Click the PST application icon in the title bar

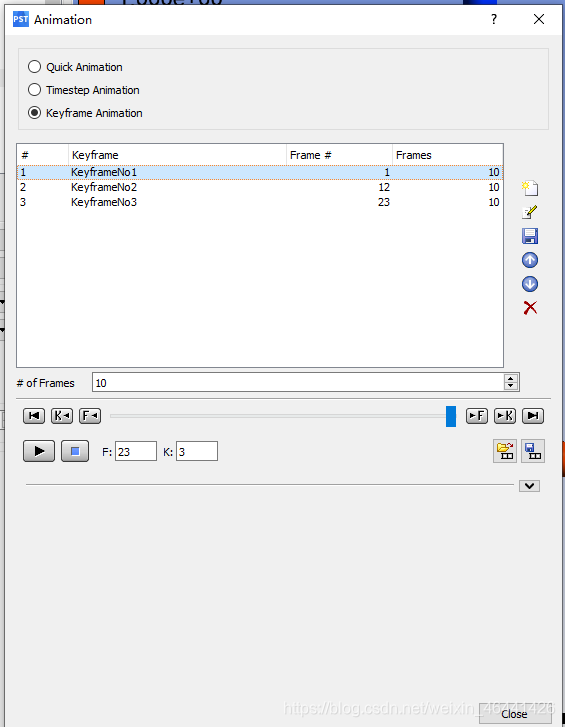(20, 19)
